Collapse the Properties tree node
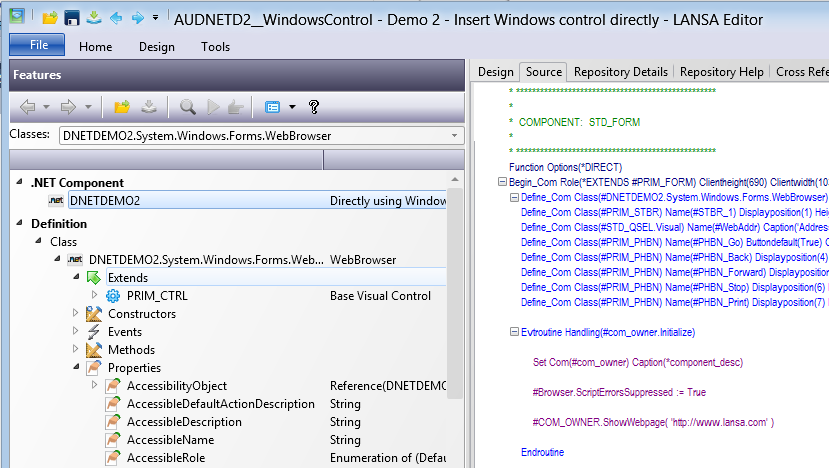The width and height of the screenshot is (829, 468). [x=76, y=368]
